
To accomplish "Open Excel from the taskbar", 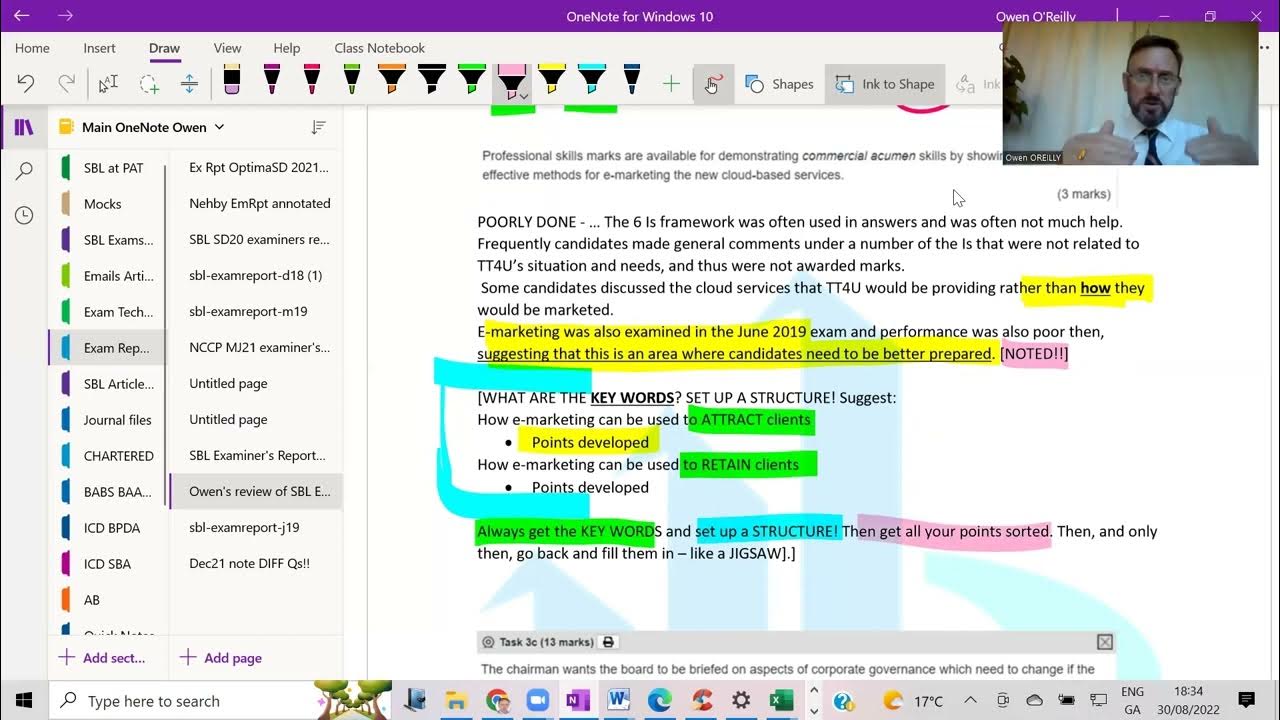I will point(781,701).
